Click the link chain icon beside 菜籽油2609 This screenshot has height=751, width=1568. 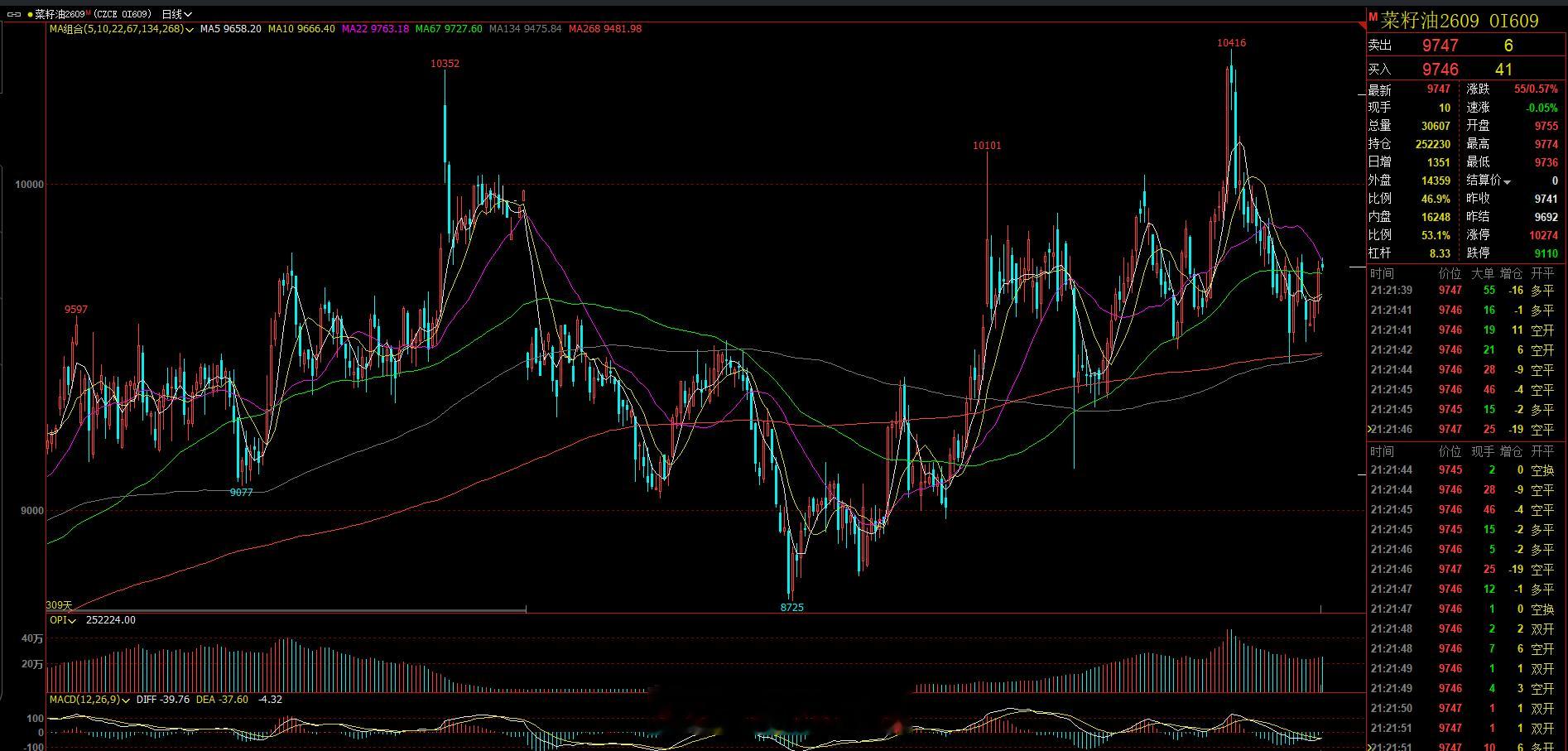tap(14, 14)
